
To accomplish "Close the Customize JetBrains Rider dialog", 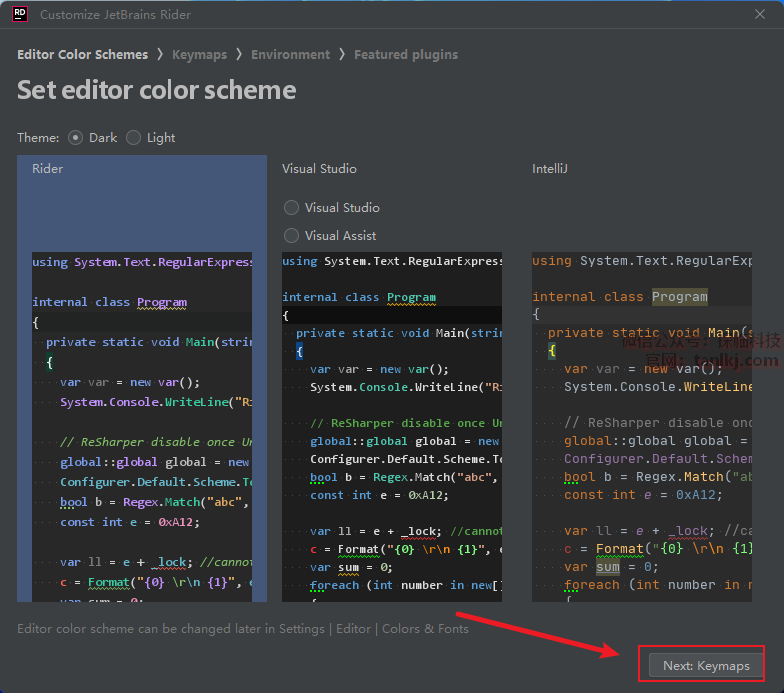I will [761, 14].
